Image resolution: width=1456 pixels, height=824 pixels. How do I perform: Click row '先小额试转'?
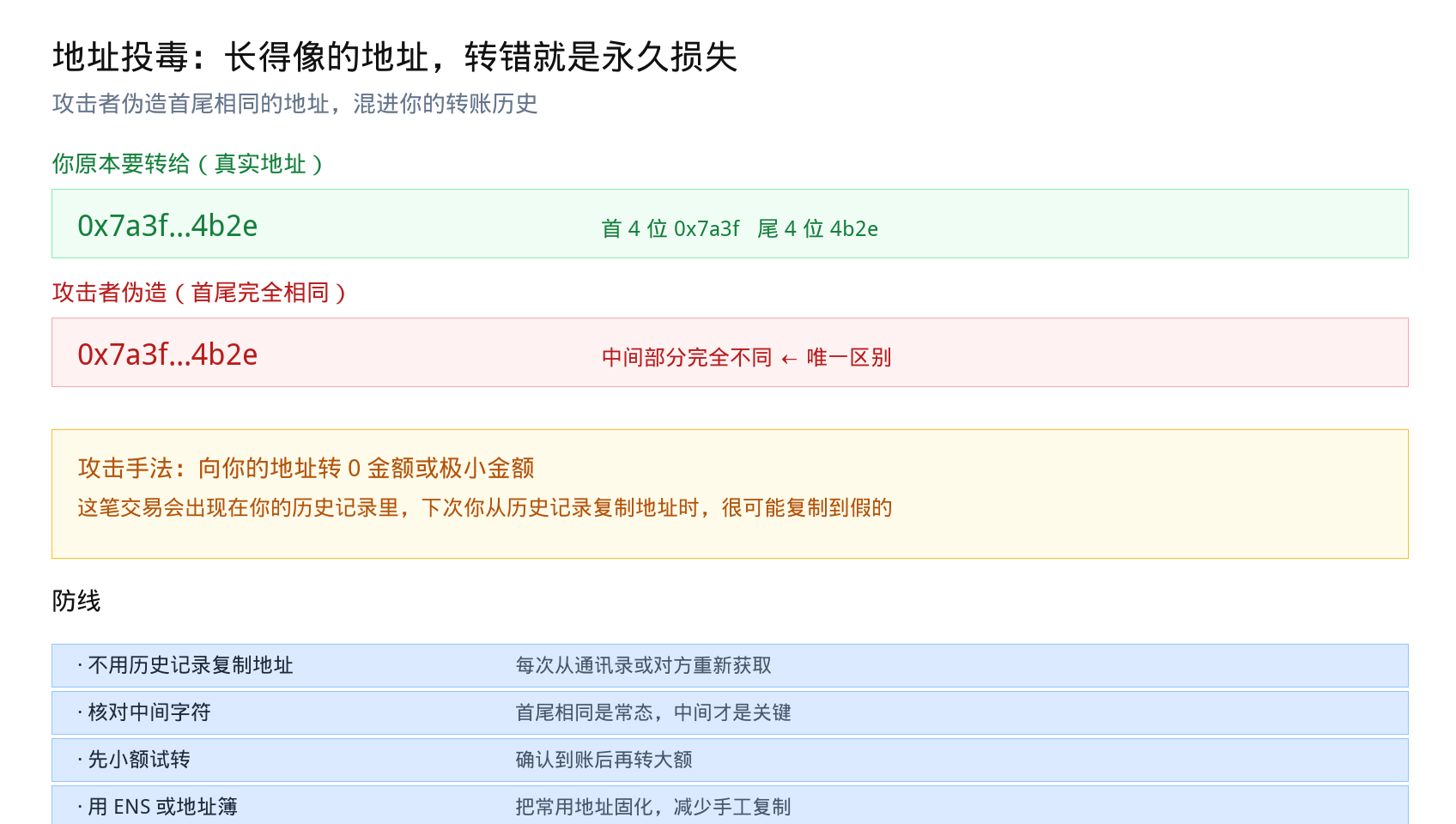(x=730, y=760)
